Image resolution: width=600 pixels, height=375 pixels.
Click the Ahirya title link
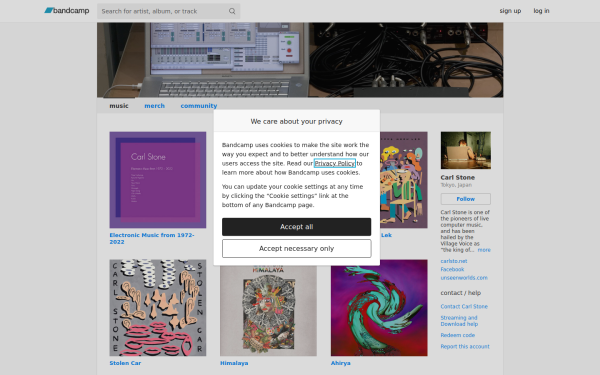click(x=341, y=363)
